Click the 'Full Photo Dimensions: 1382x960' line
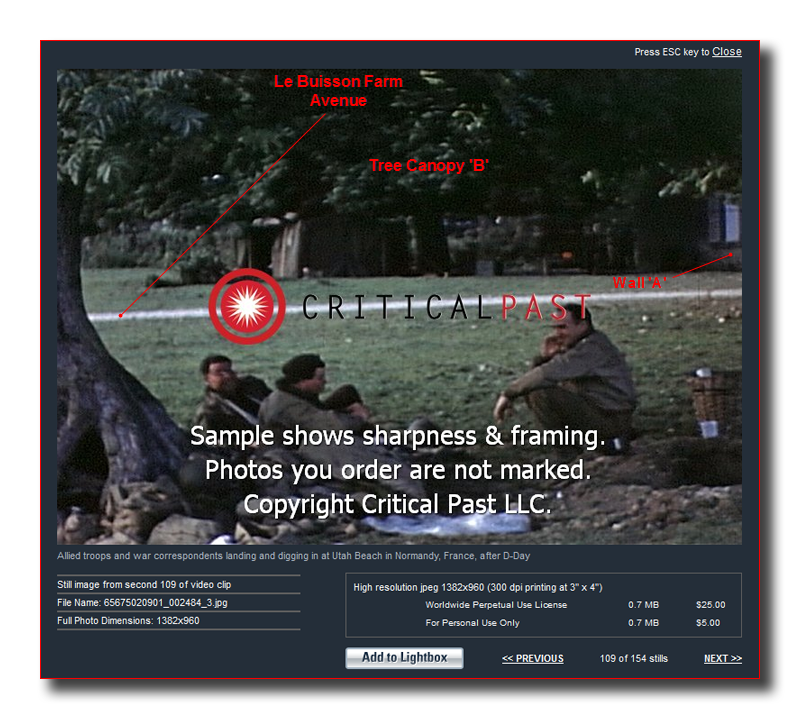Screen dimensions: 800x719 tap(128, 621)
